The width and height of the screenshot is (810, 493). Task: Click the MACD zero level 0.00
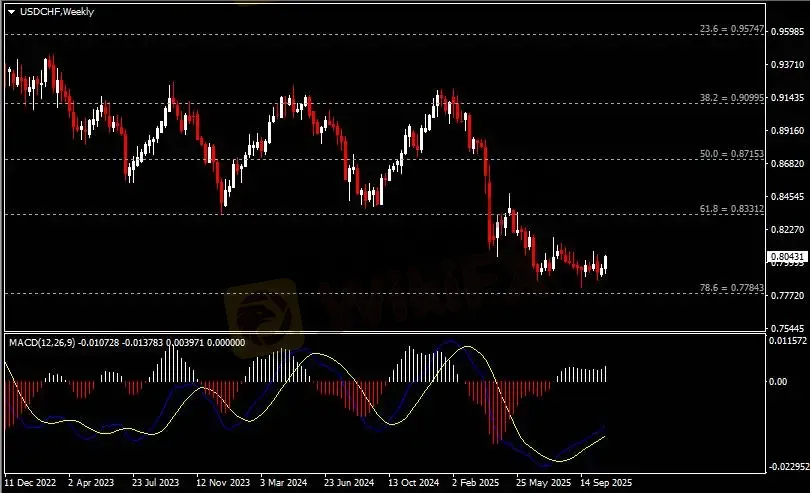[x=778, y=382]
